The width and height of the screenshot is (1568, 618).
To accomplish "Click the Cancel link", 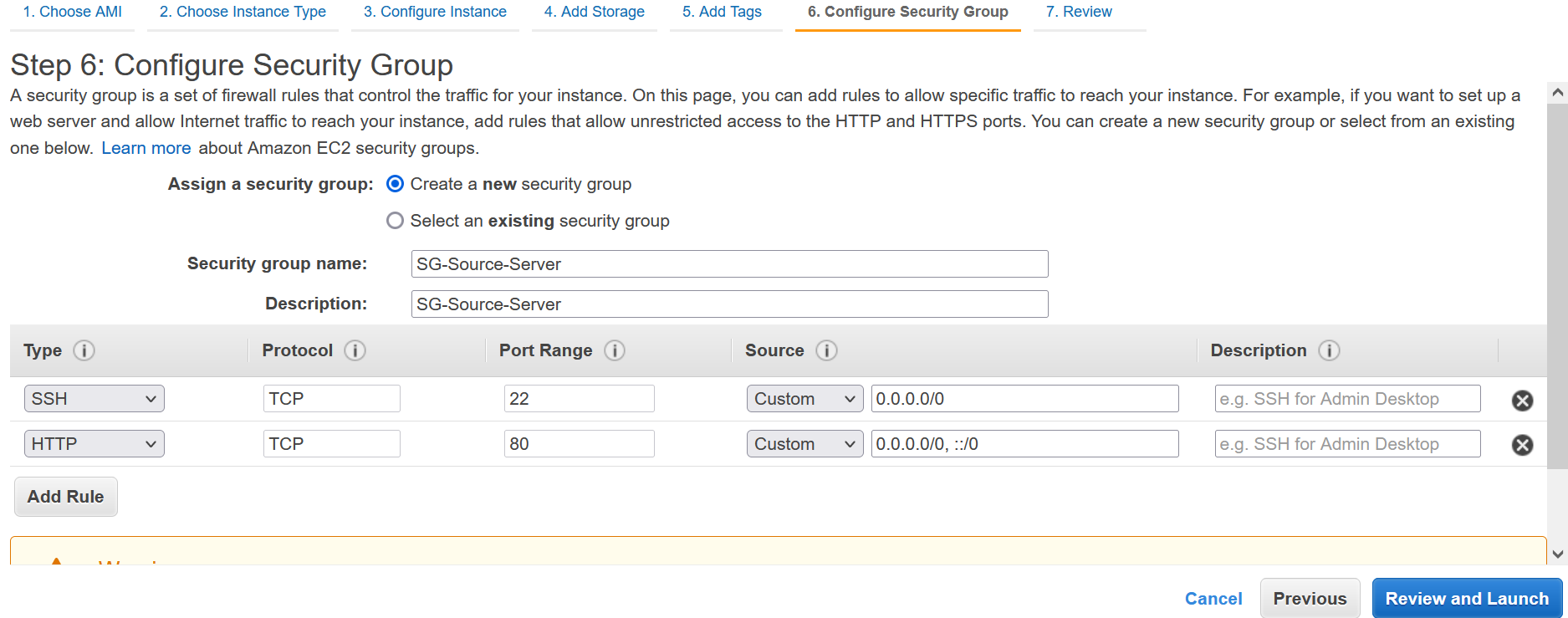I will coord(1213,599).
